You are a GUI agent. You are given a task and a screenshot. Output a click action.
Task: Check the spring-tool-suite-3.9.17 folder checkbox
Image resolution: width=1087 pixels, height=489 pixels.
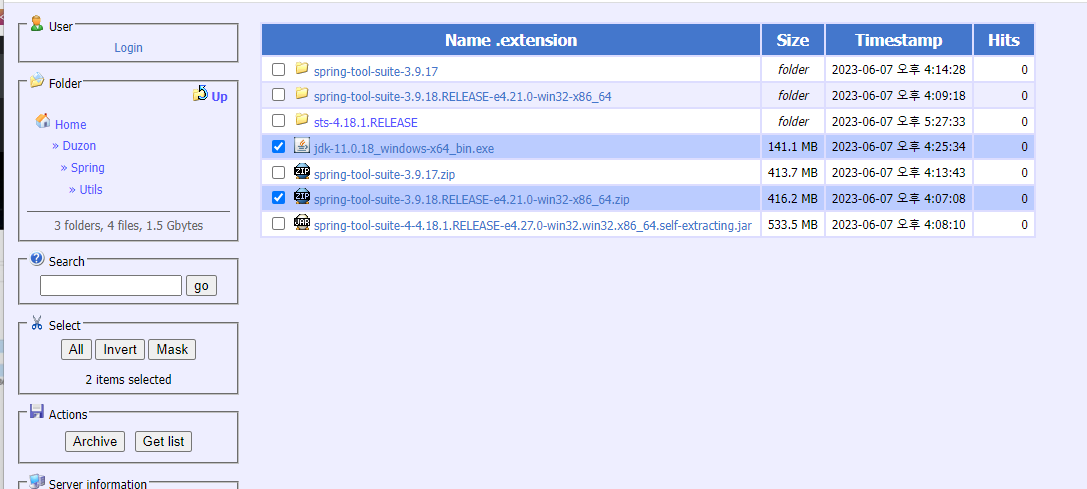coord(279,69)
